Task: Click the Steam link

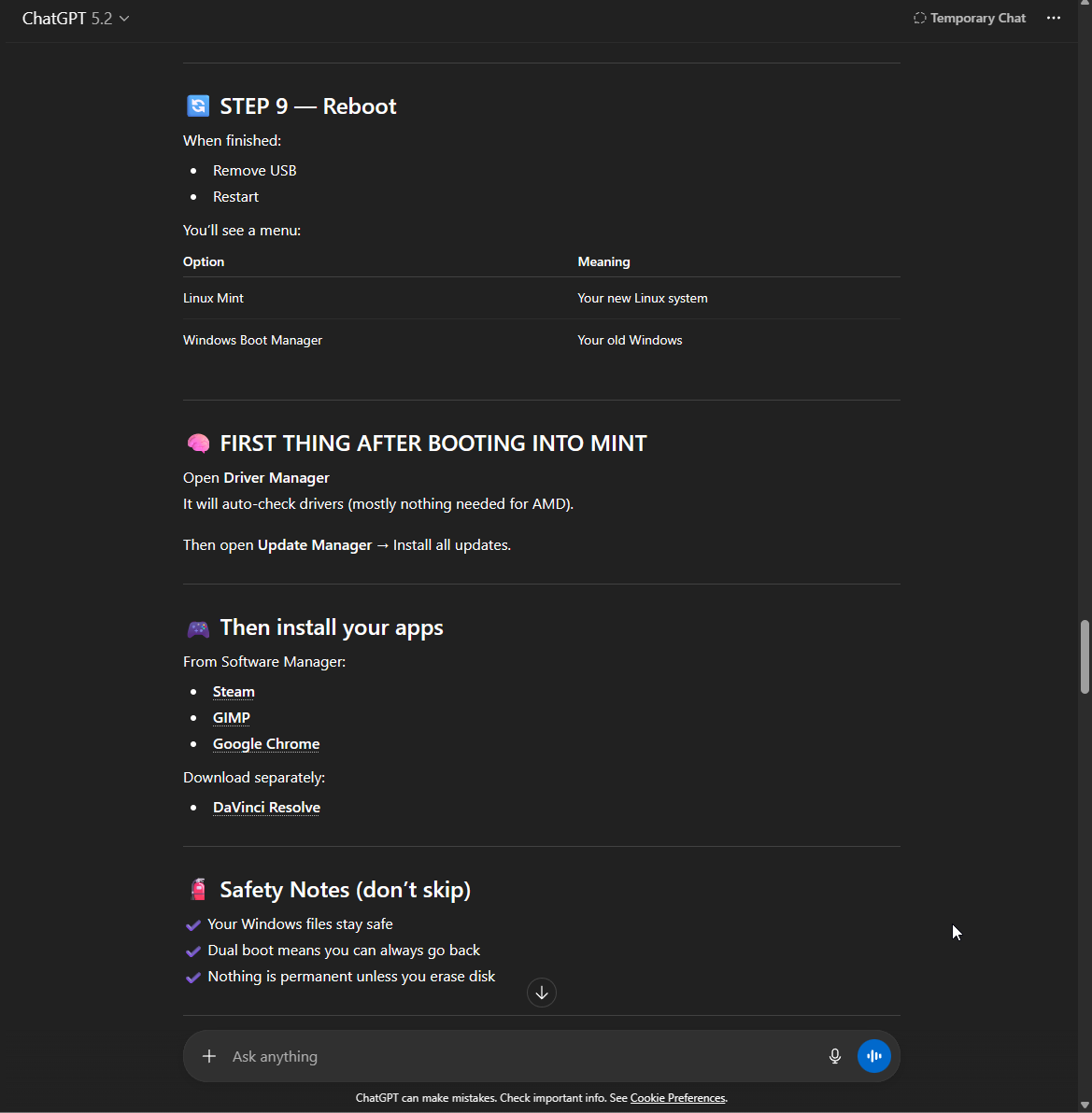Action: click(234, 691)
